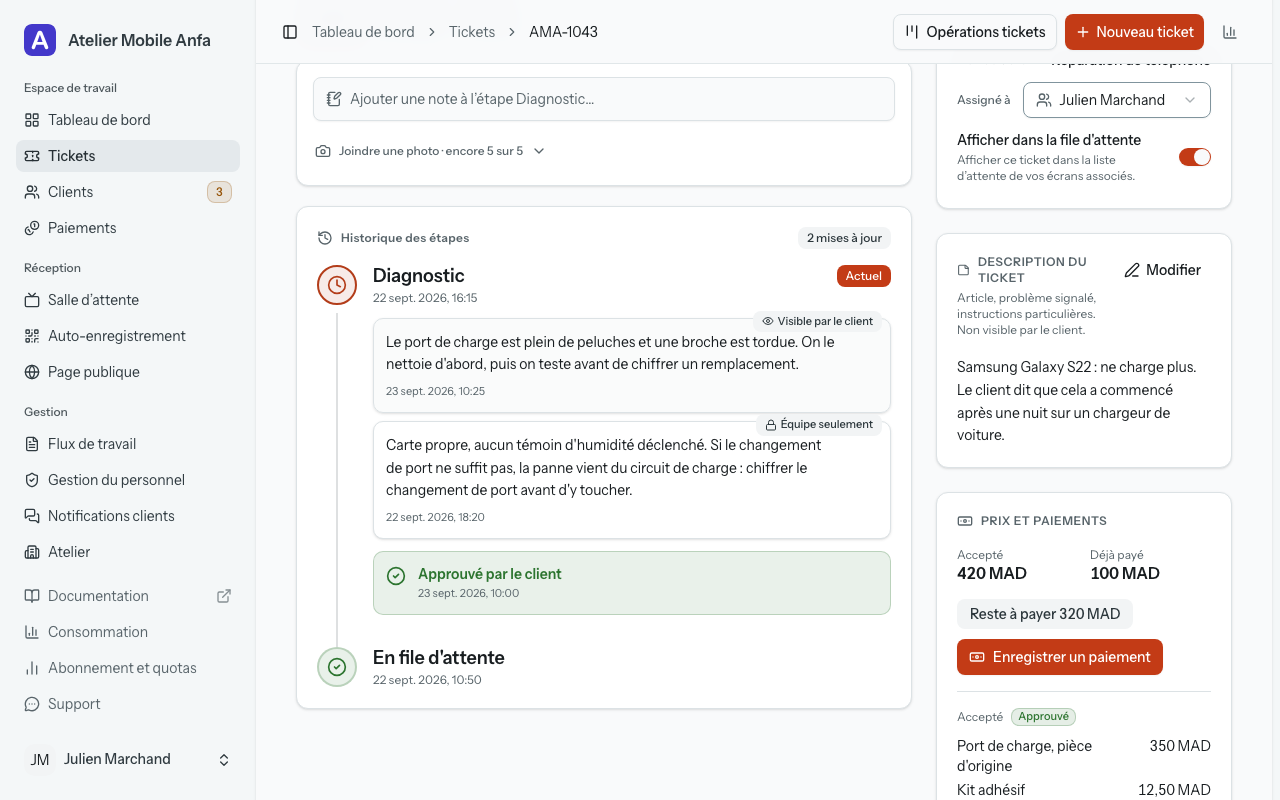
Task: Open Salle d'attente page
Action: [128, 300]
